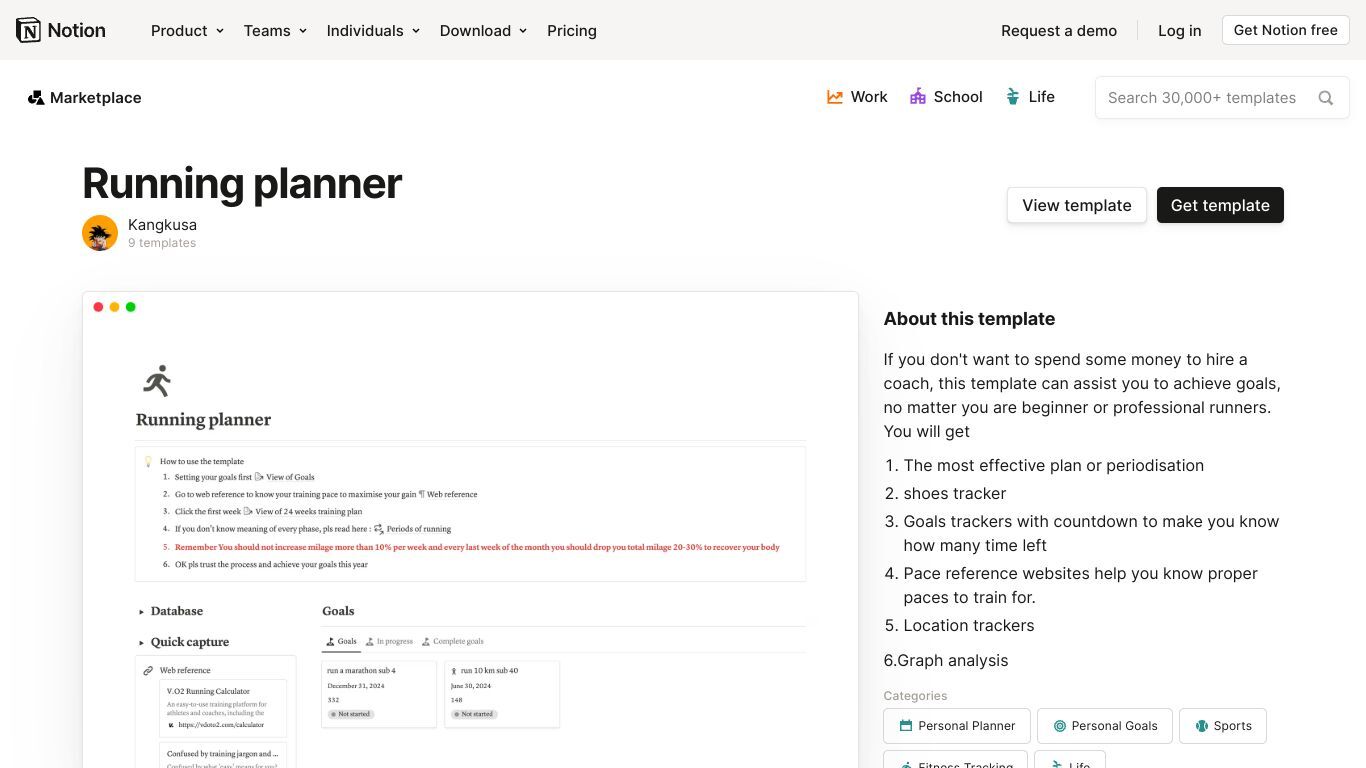
Task: Click Get Notion free button
Action: (1286, 30)
